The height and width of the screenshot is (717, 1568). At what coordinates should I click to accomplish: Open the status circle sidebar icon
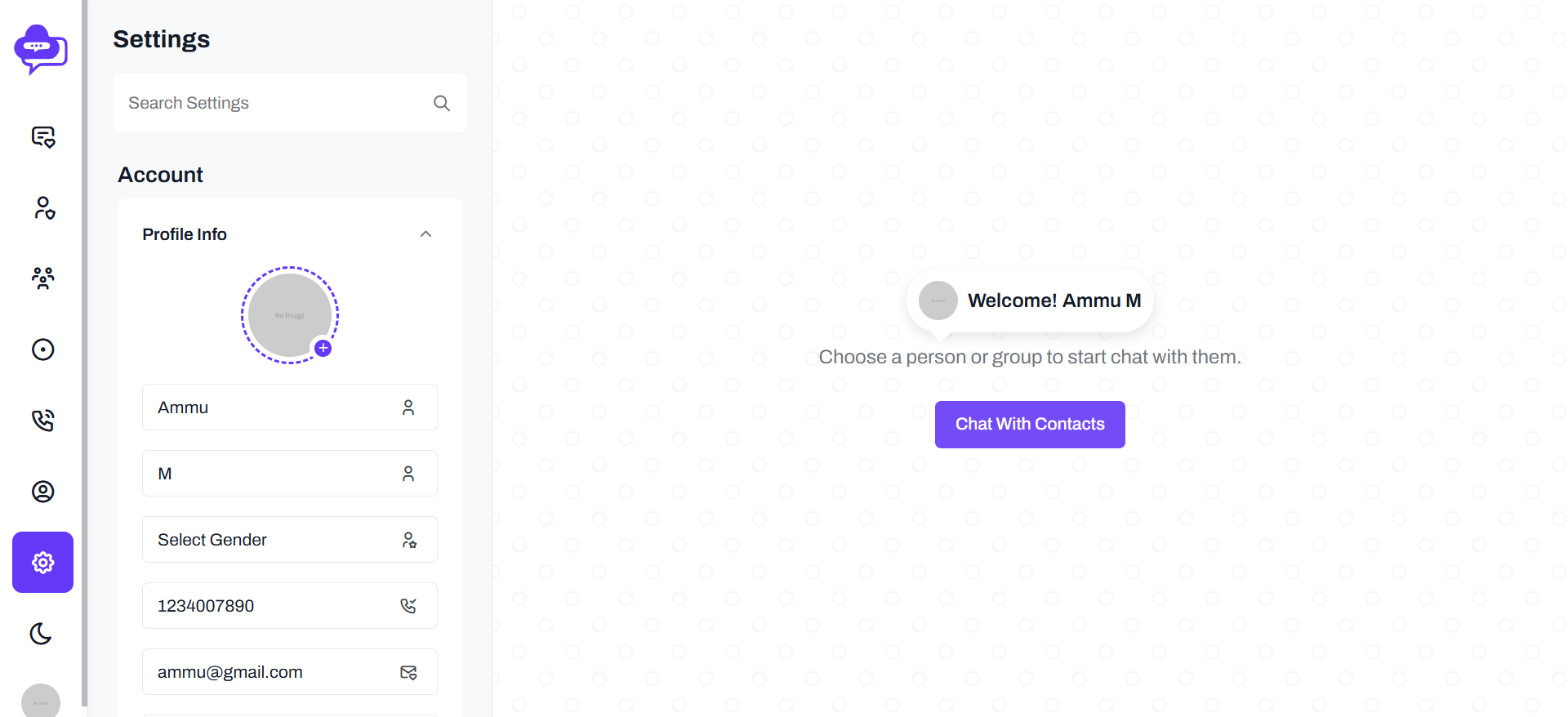43,350
